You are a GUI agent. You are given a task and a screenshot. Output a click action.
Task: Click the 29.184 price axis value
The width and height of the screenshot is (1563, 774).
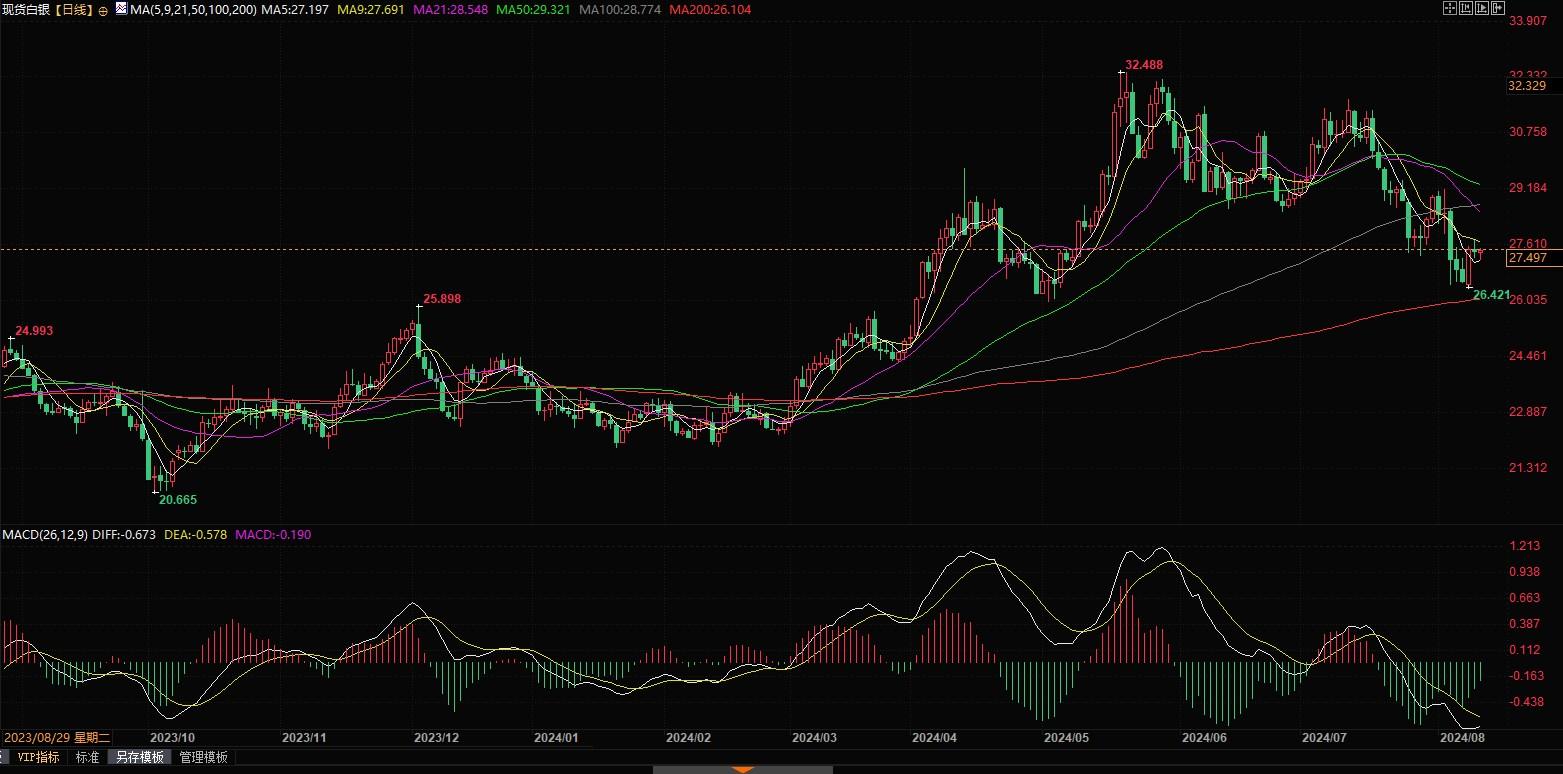(x=1528, y=188)
